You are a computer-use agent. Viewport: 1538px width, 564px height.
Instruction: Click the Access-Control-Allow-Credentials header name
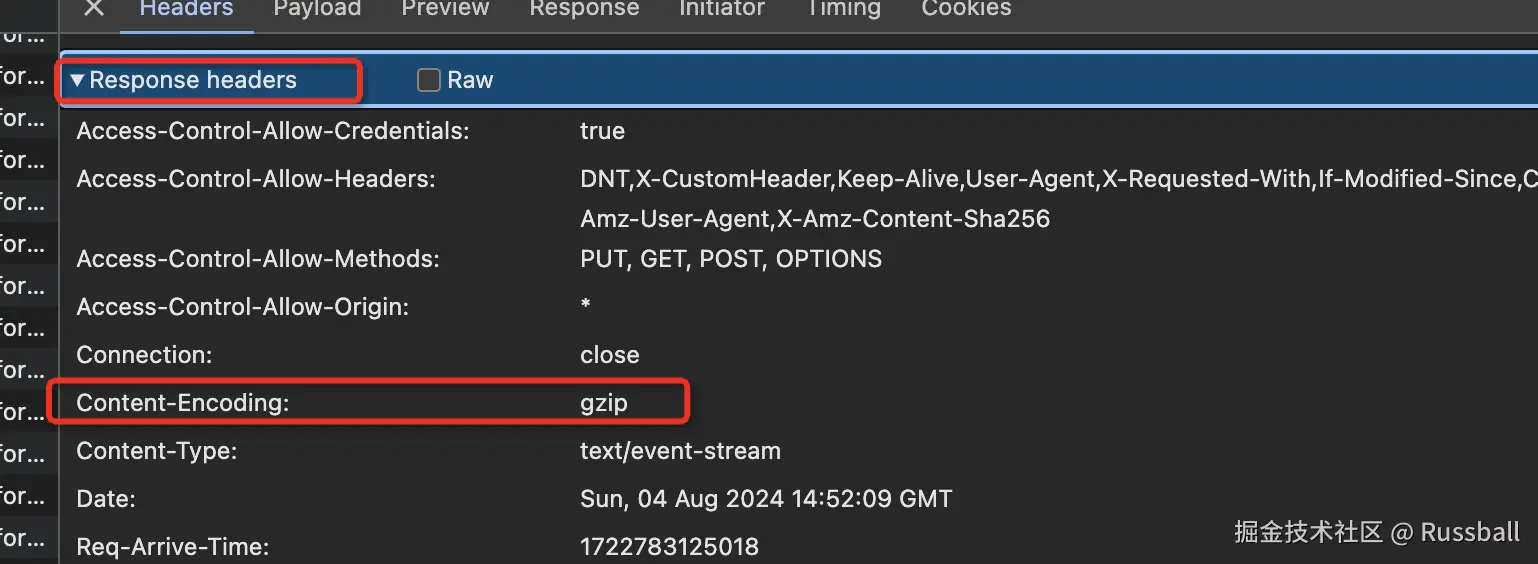[273, 131]
